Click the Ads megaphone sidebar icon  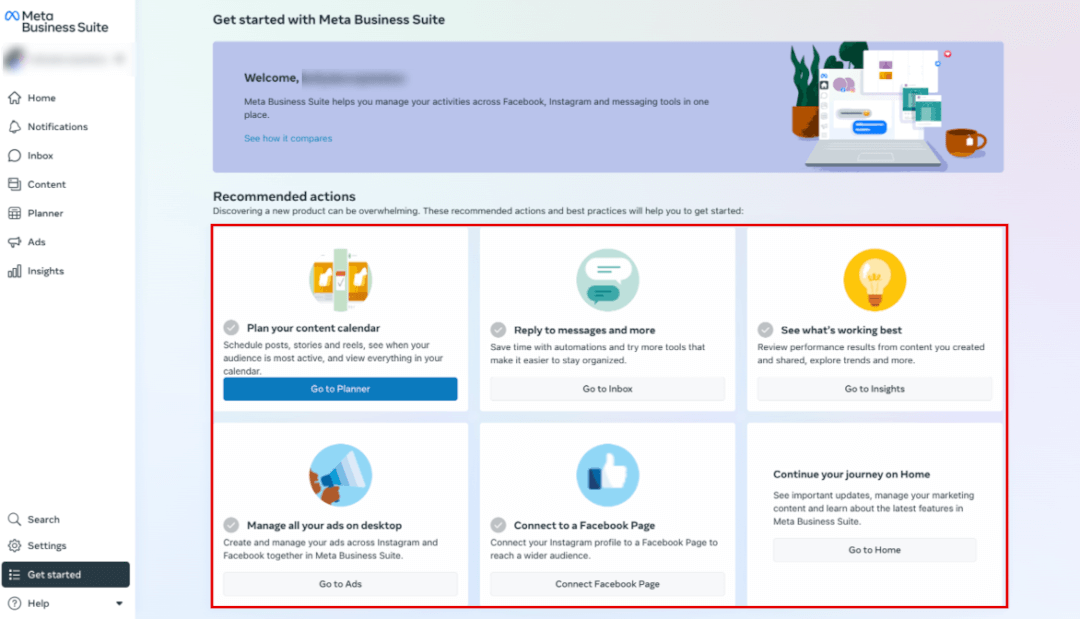click(x=14, y=242)
